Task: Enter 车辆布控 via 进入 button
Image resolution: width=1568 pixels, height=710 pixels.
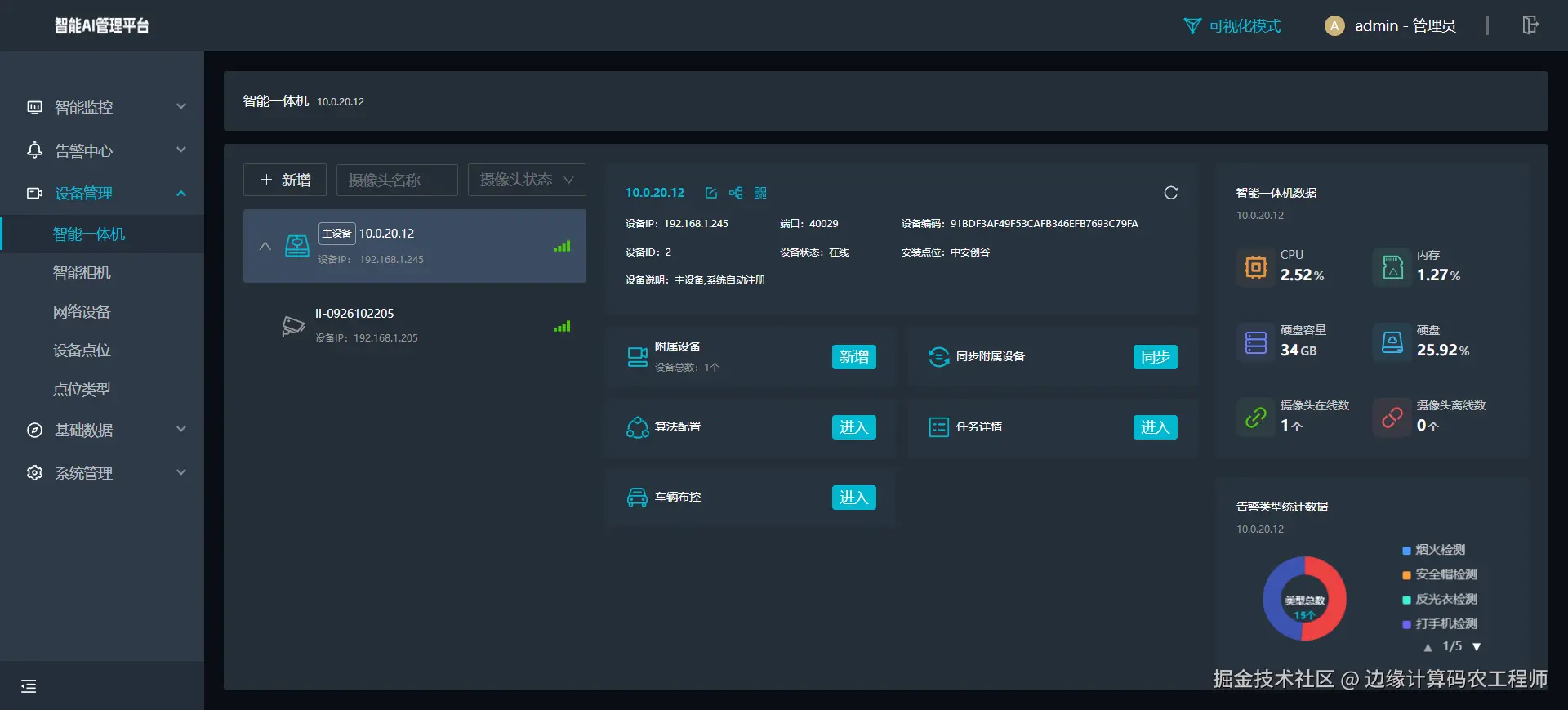Action: point(854,498)
